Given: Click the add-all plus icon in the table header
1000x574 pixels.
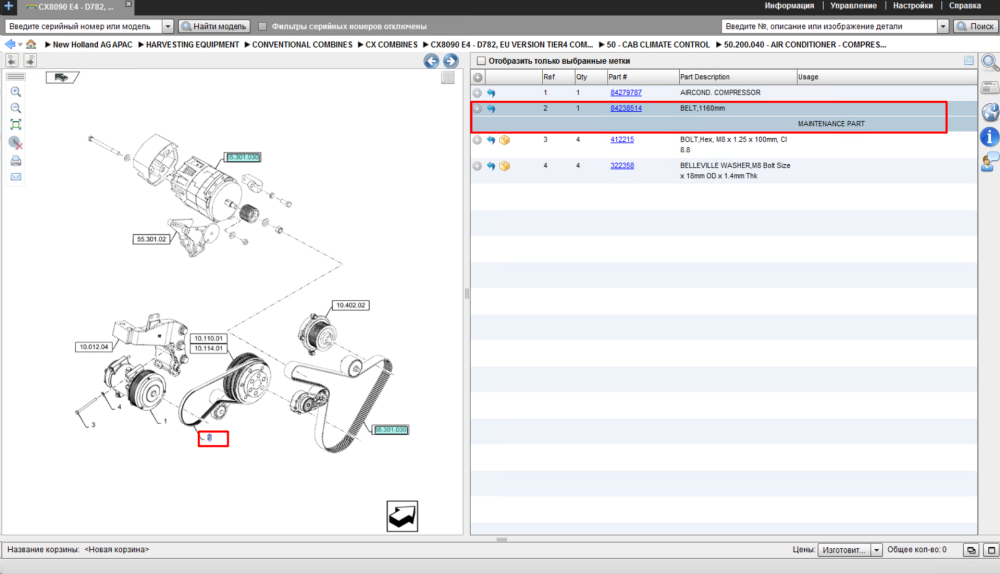Looking at the screenshot, I should coord(478,77).
